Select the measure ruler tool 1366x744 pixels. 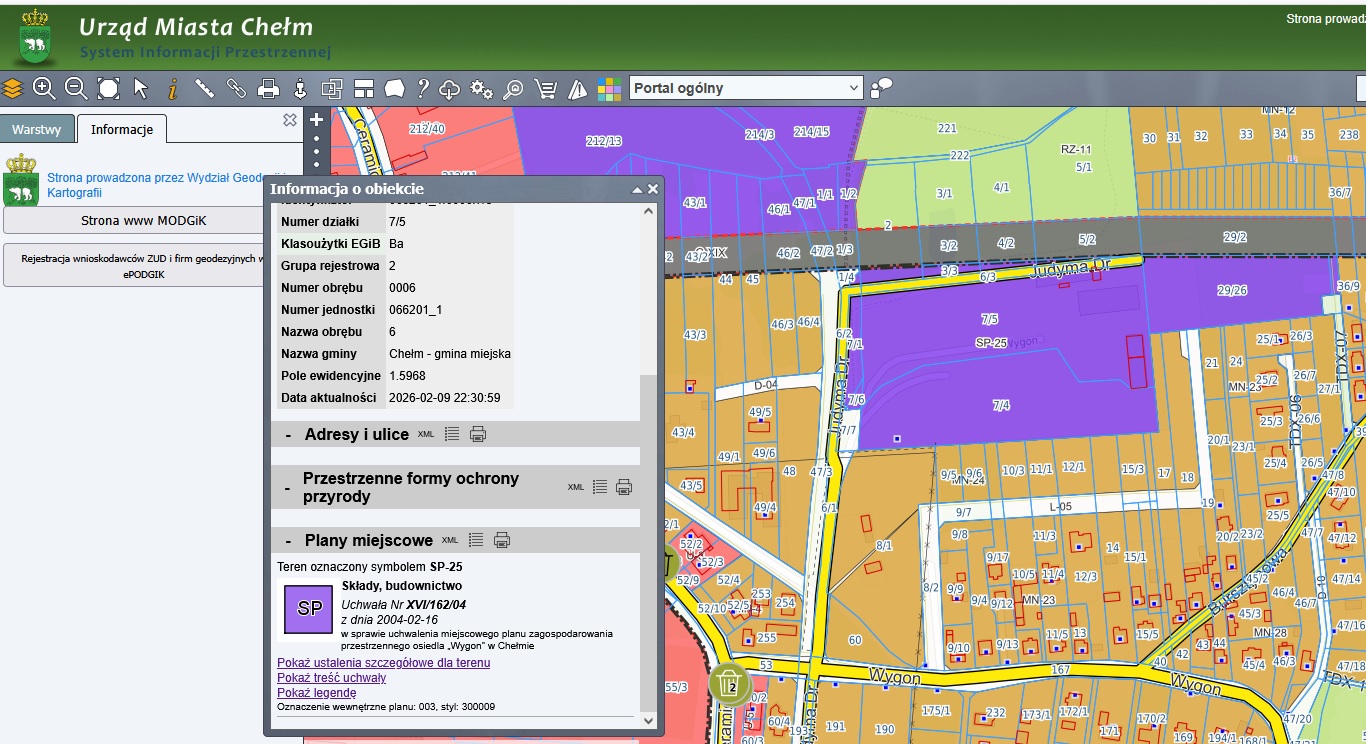[204, 88]
